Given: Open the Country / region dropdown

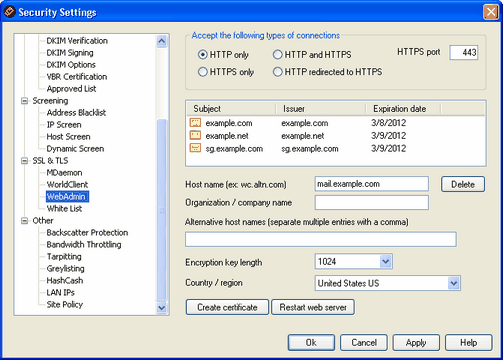Looking at the screenshot, I should pyautogui.click(x=454, y=283).
